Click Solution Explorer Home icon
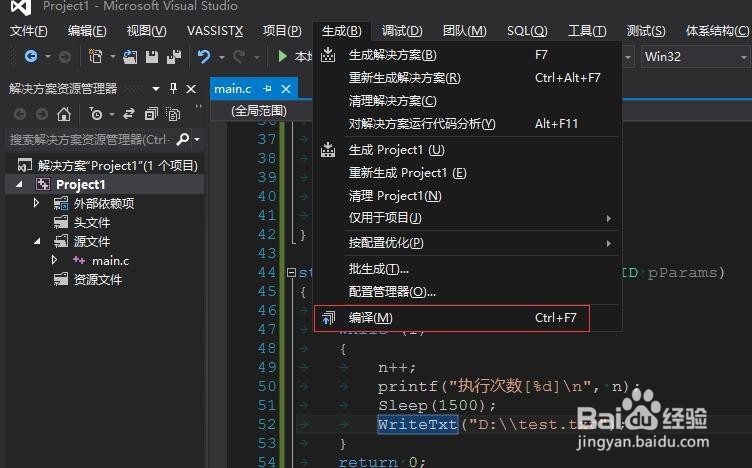The image size is (752, 468). (x=64, y=114)
